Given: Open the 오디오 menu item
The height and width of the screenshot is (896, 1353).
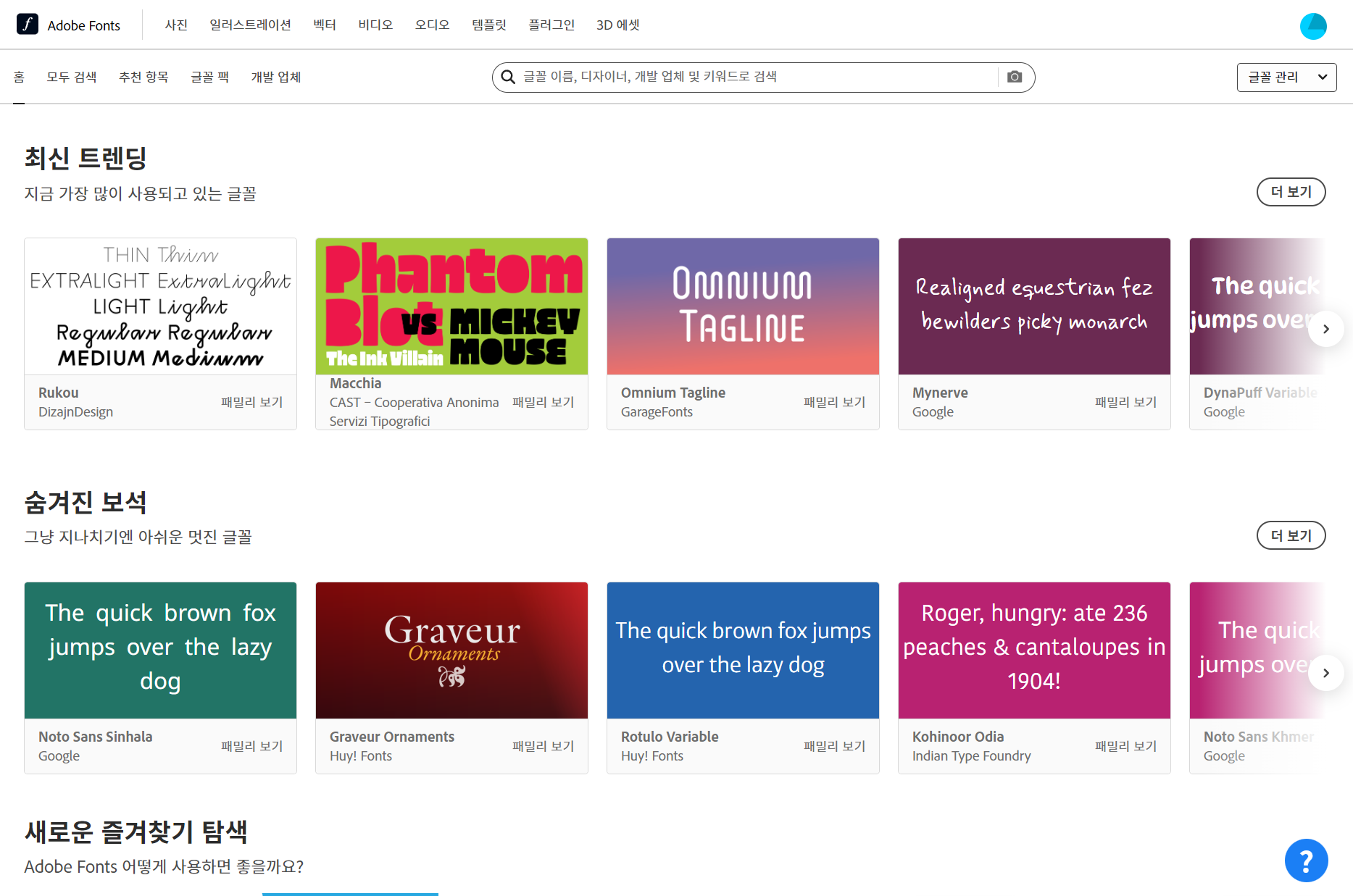Looking at the screenshot, I should pyautogui.click(x=432, y=25).
